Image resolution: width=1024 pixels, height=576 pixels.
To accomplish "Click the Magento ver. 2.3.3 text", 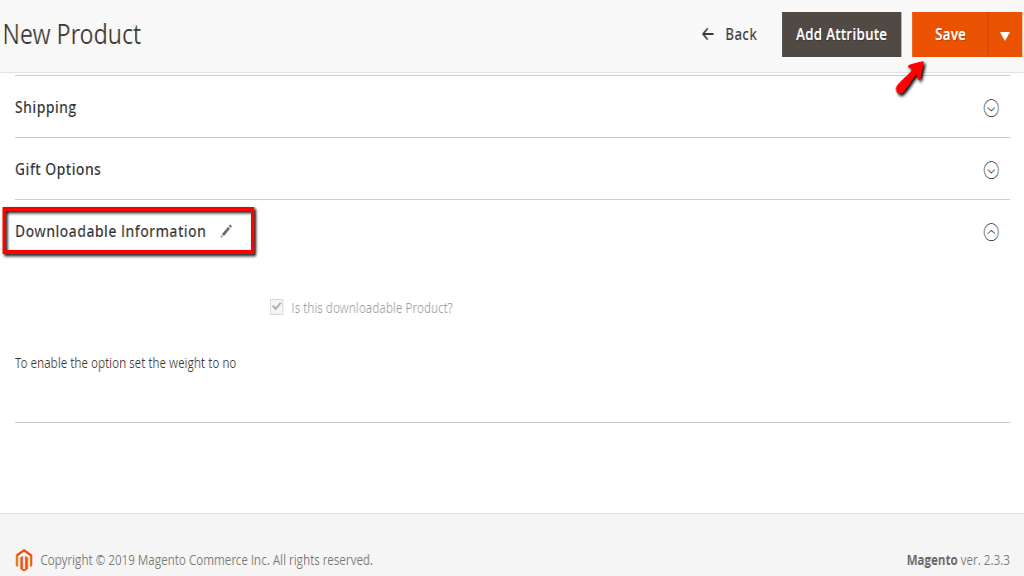I will (x=958, y=560).
